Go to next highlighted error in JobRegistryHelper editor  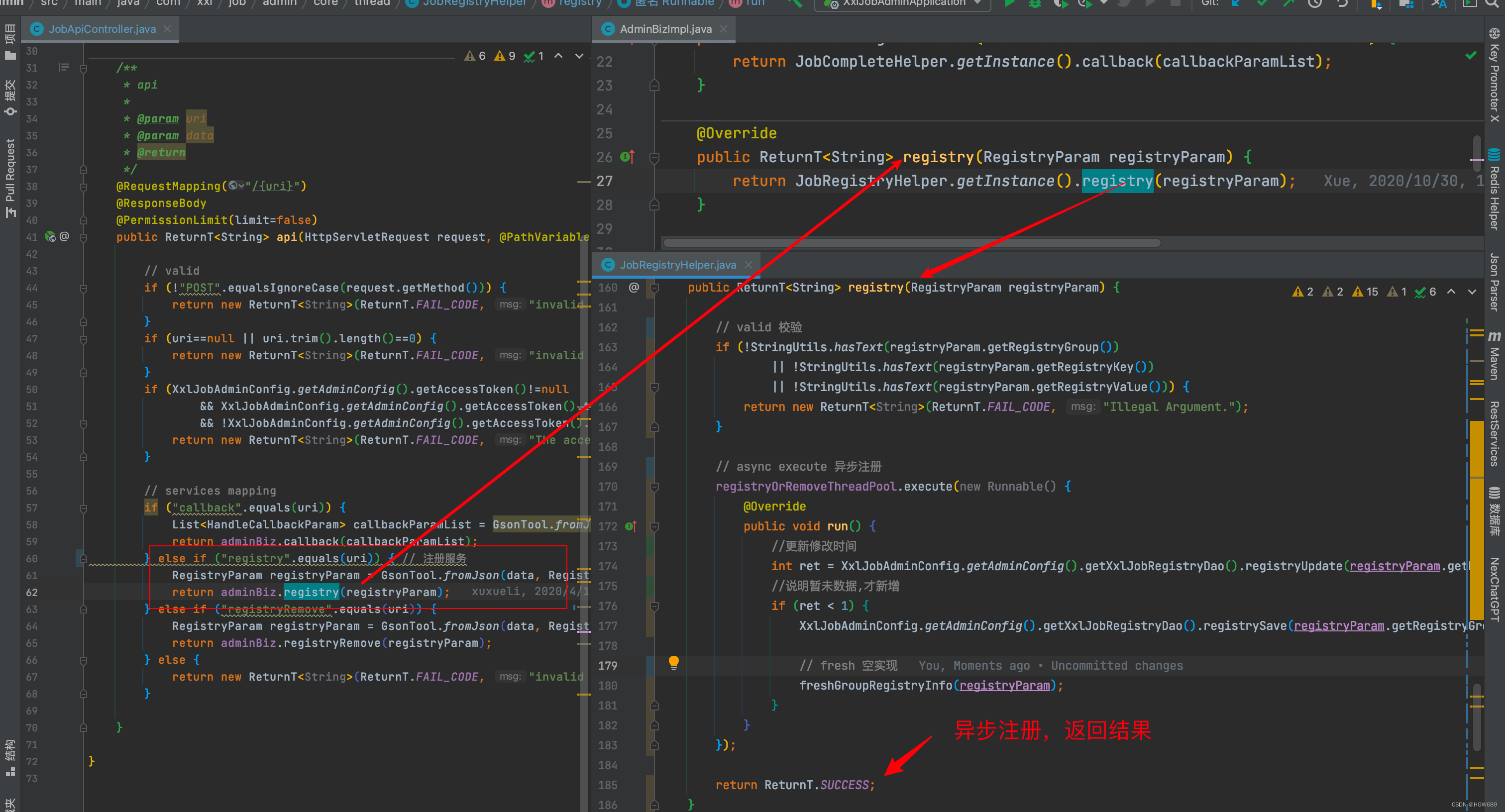[x=1472, y=292]
